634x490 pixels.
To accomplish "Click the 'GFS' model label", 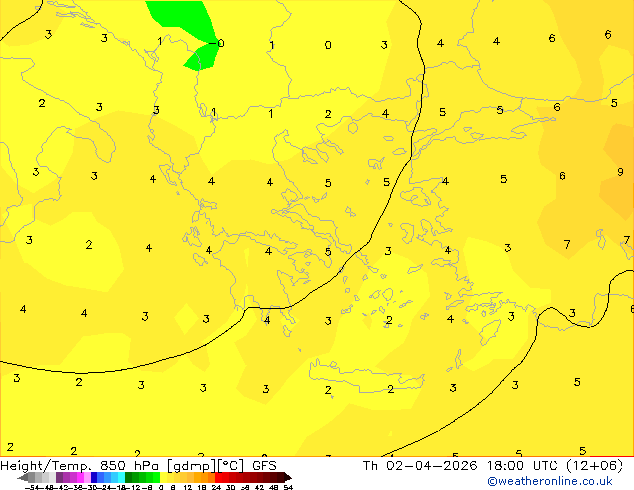I will point(264,466).
